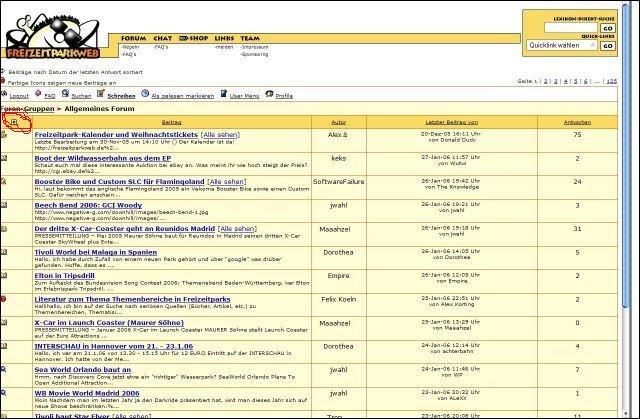Click the Freizeitparkweb logo
640x419 pixels.
[x=52, y=37]
